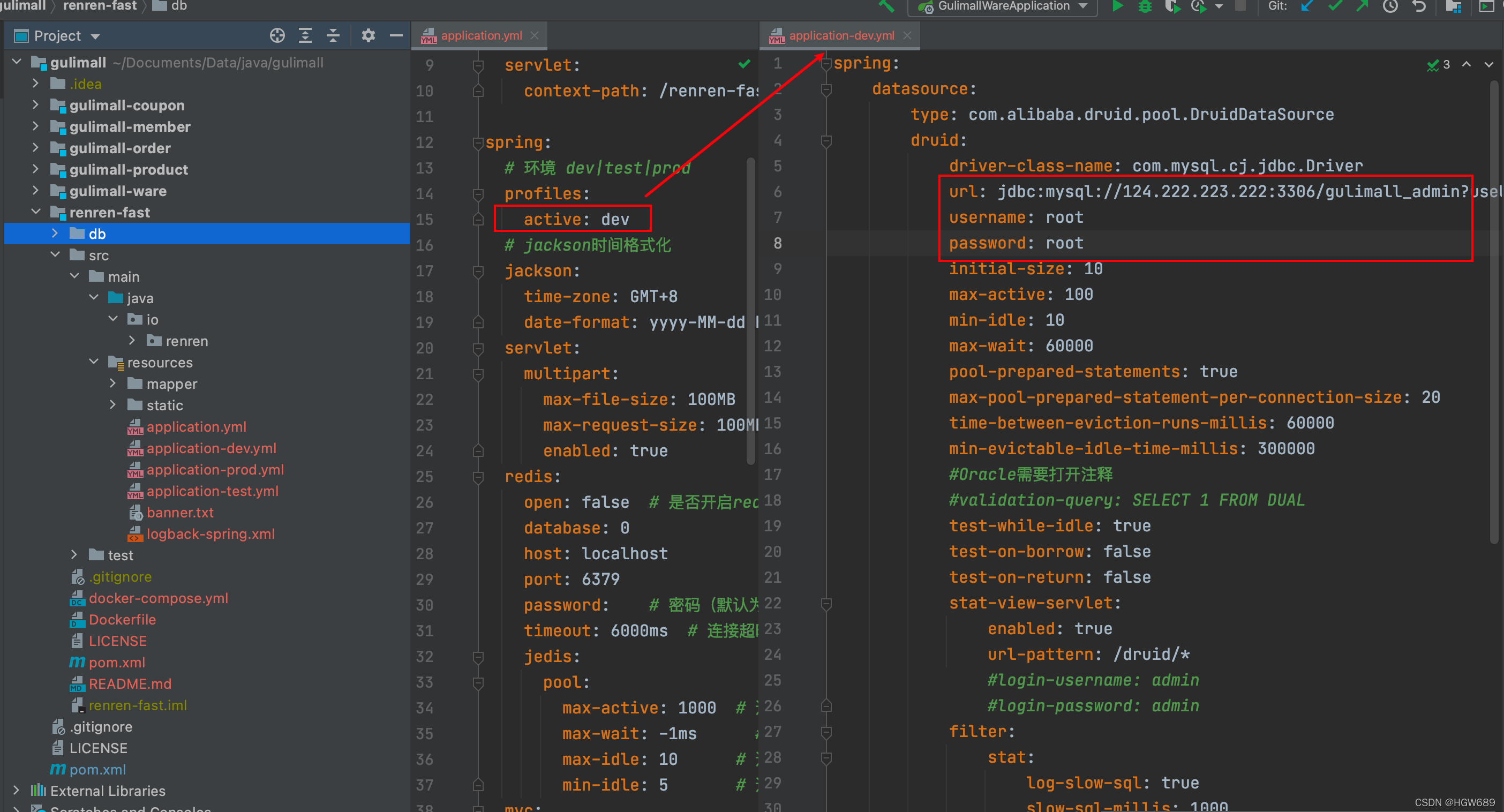The width and height of the screenshot is (1504, 812).
Task: Click the Profile run icon in toolbar
Action: coord(1198,6)
